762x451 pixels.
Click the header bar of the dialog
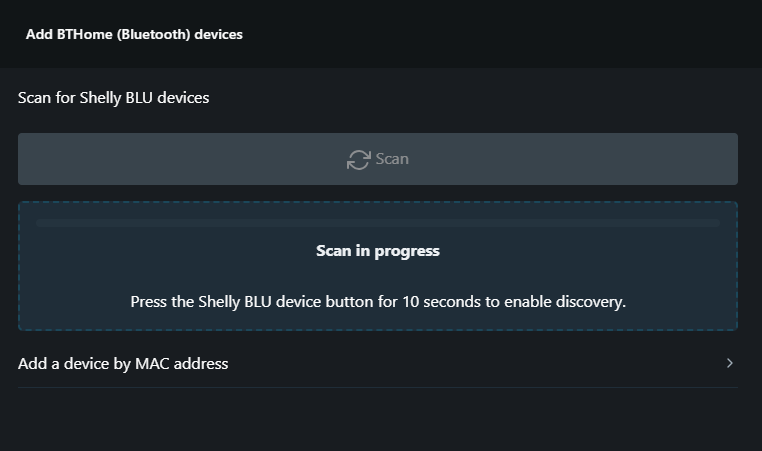click(500, 34)
